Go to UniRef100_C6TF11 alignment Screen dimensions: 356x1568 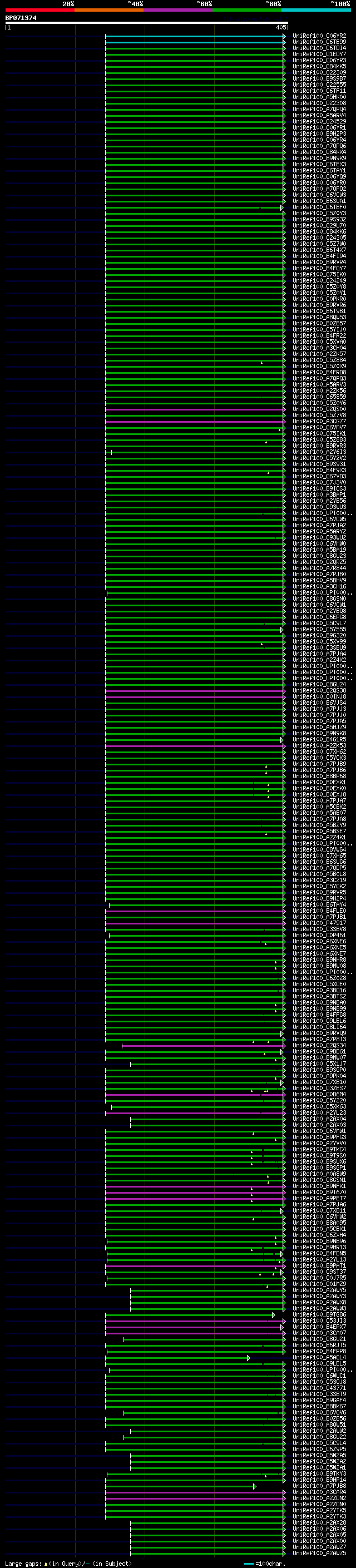point(319,91)
